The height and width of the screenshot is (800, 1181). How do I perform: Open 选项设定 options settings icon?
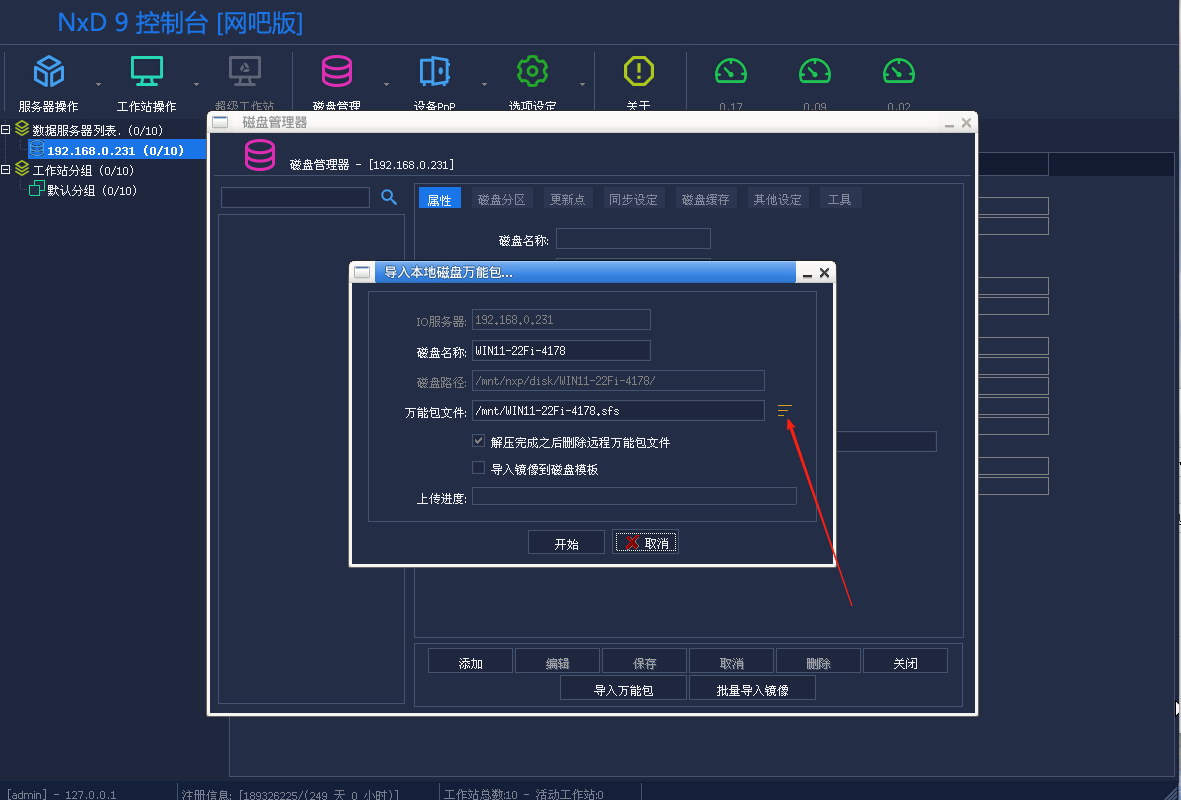pos(532,71)
